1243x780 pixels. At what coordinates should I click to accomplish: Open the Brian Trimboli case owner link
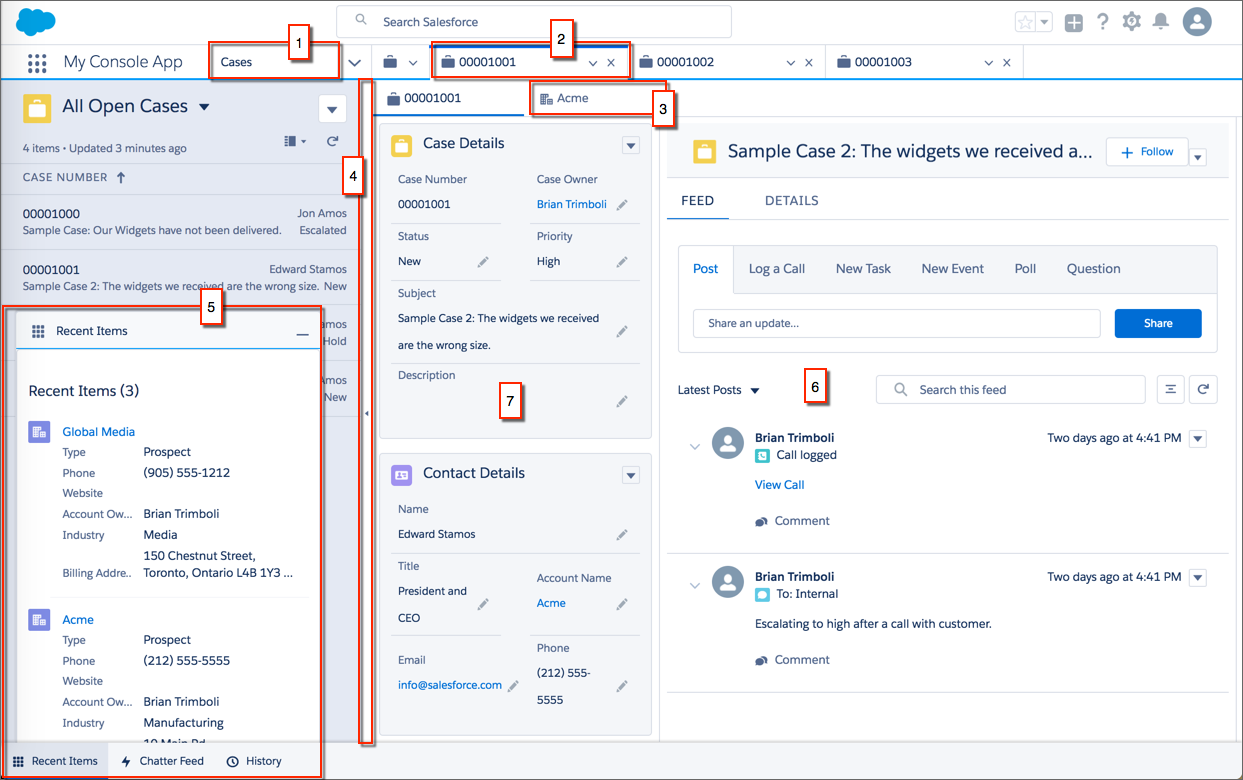coord(571,204)
